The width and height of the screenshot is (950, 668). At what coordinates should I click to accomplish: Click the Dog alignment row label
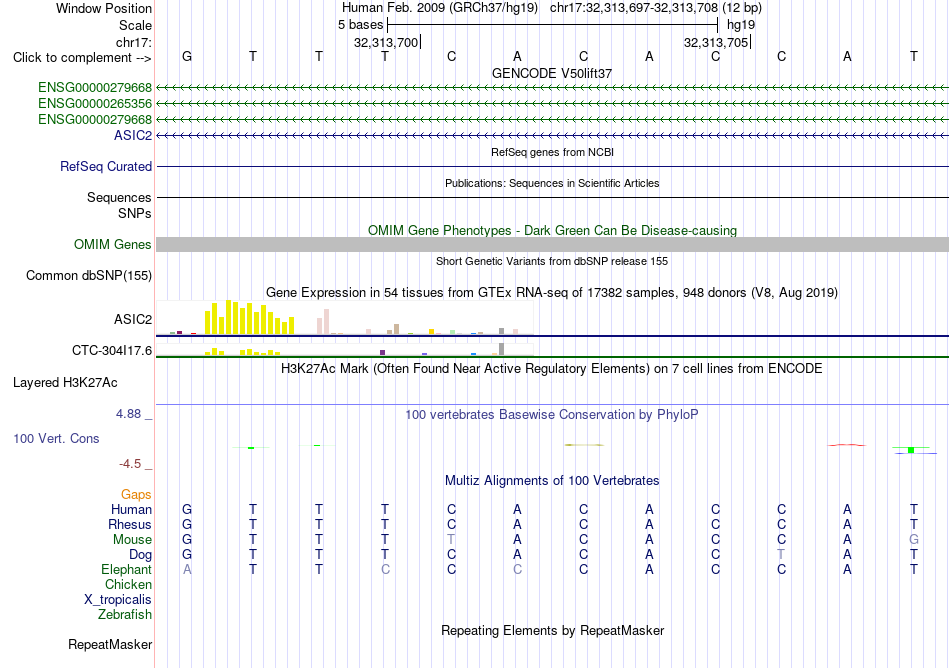pyautogui.click(x=140, y=555)
